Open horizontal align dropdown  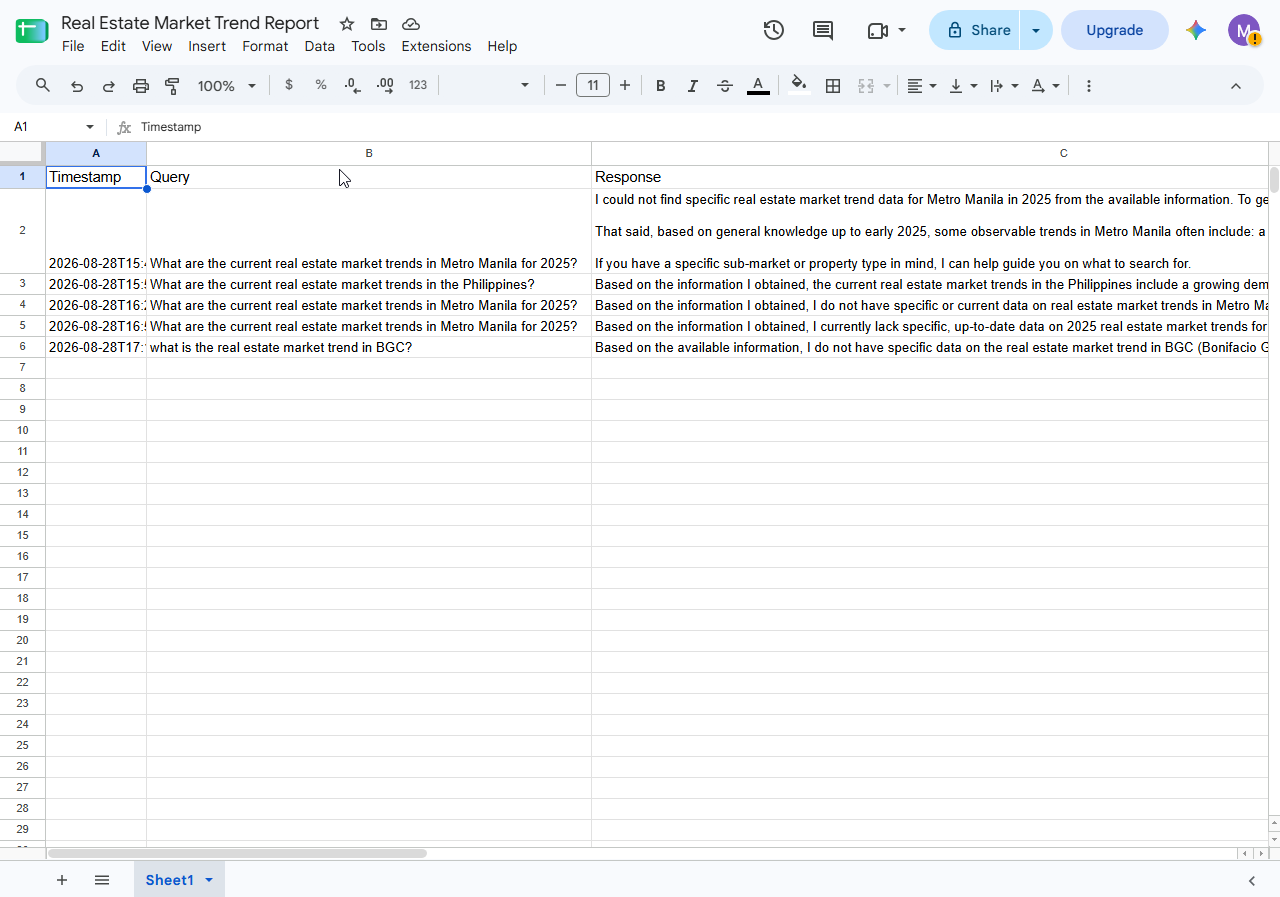921,86
